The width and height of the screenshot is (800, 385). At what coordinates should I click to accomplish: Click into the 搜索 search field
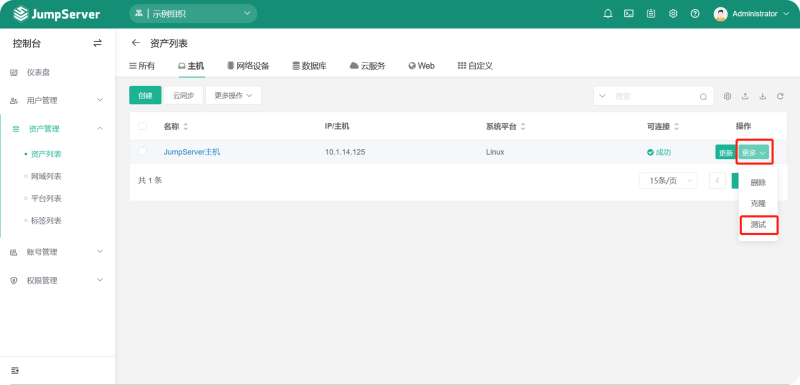654,96
